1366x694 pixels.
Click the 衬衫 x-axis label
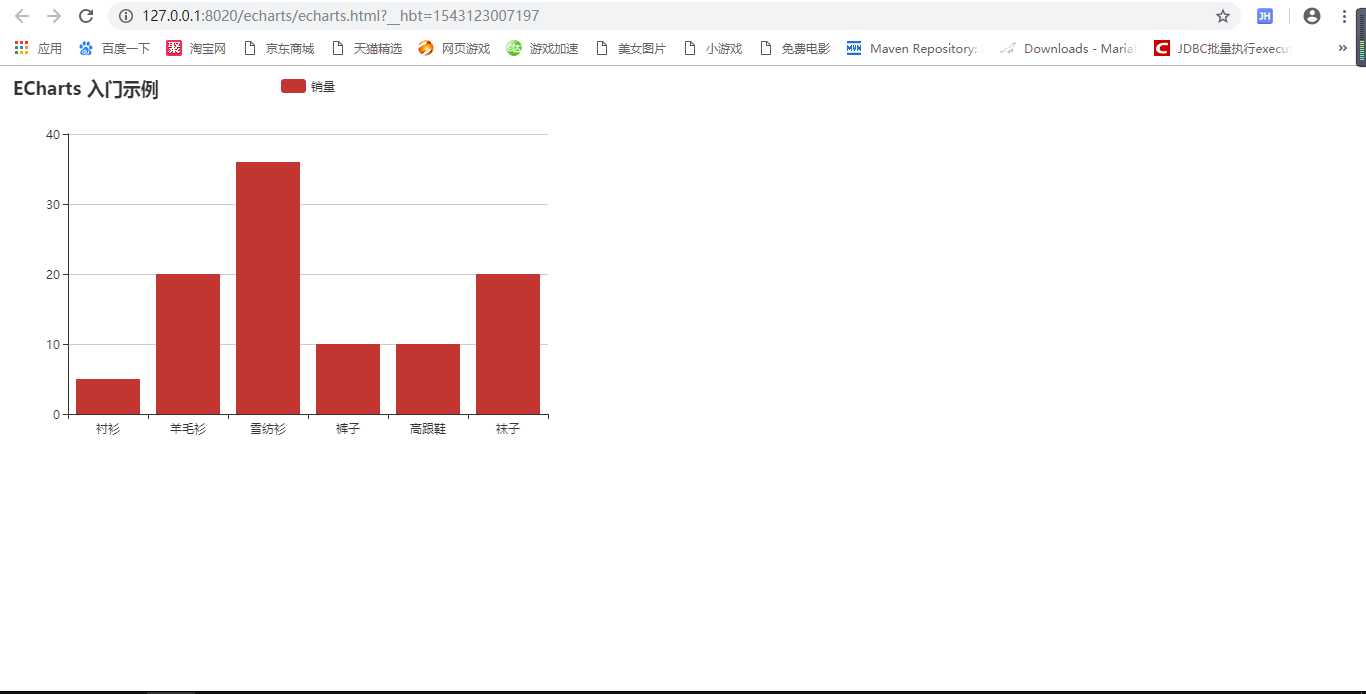point(108,428)
